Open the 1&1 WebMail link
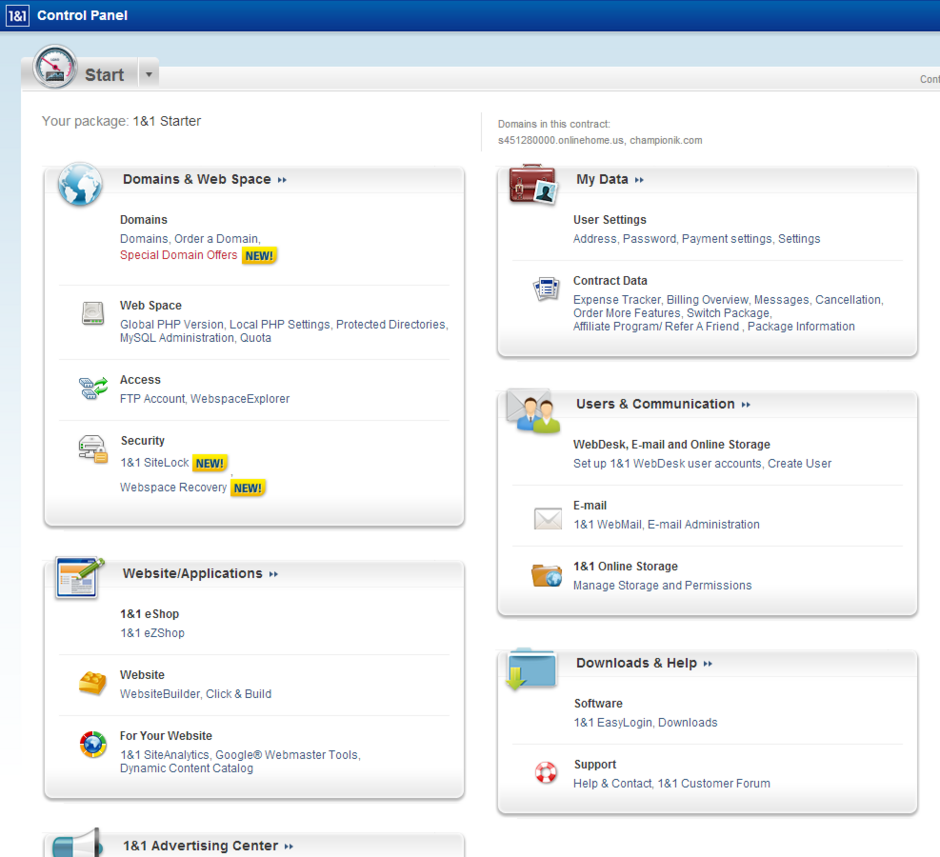 point(608,524)
